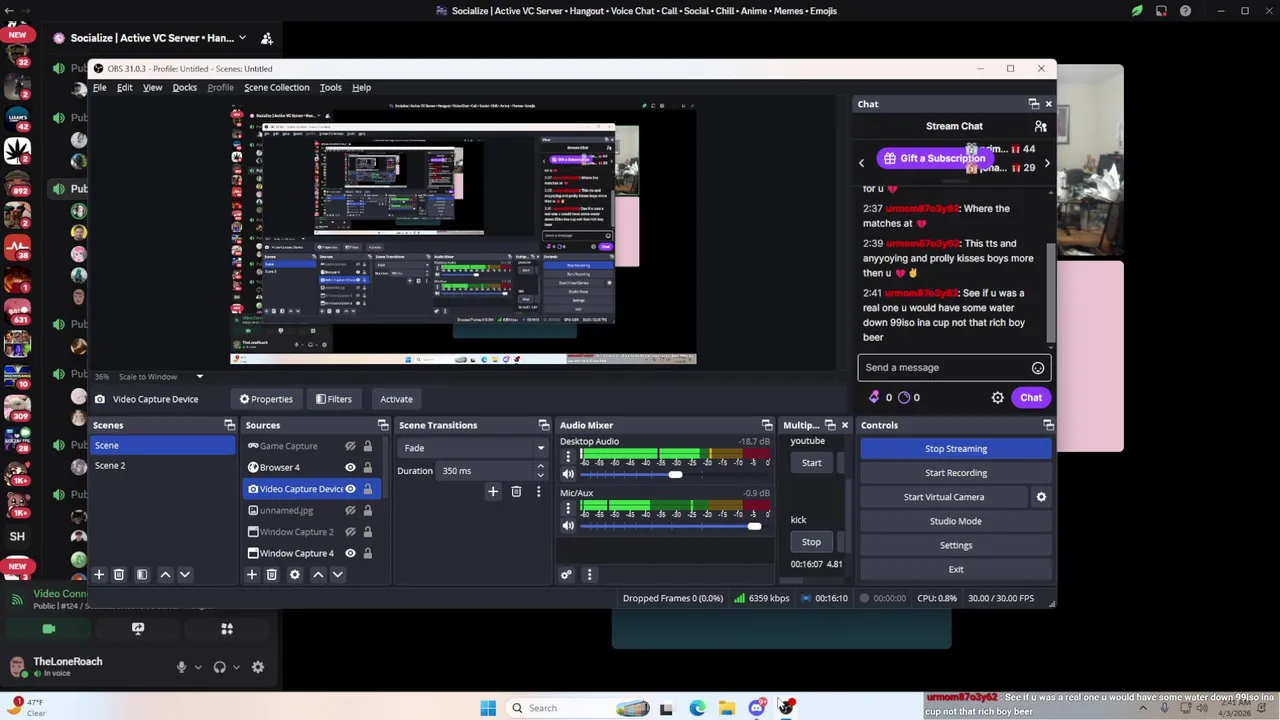Screen dimensions: 1280x720
Task: Remove the selected scene with the trash icon
Action: [x=118, y=575]
